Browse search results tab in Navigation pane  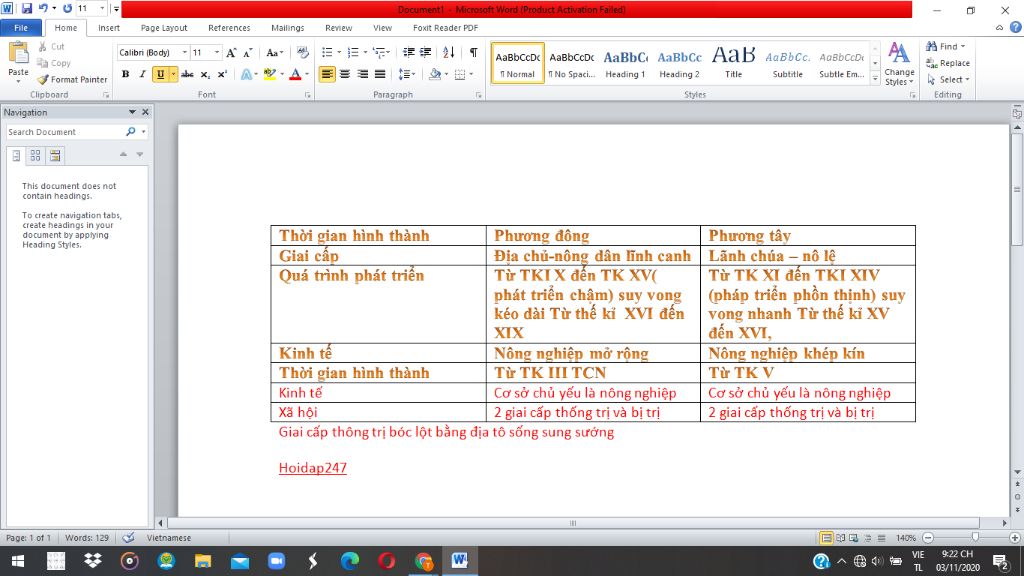55,155
